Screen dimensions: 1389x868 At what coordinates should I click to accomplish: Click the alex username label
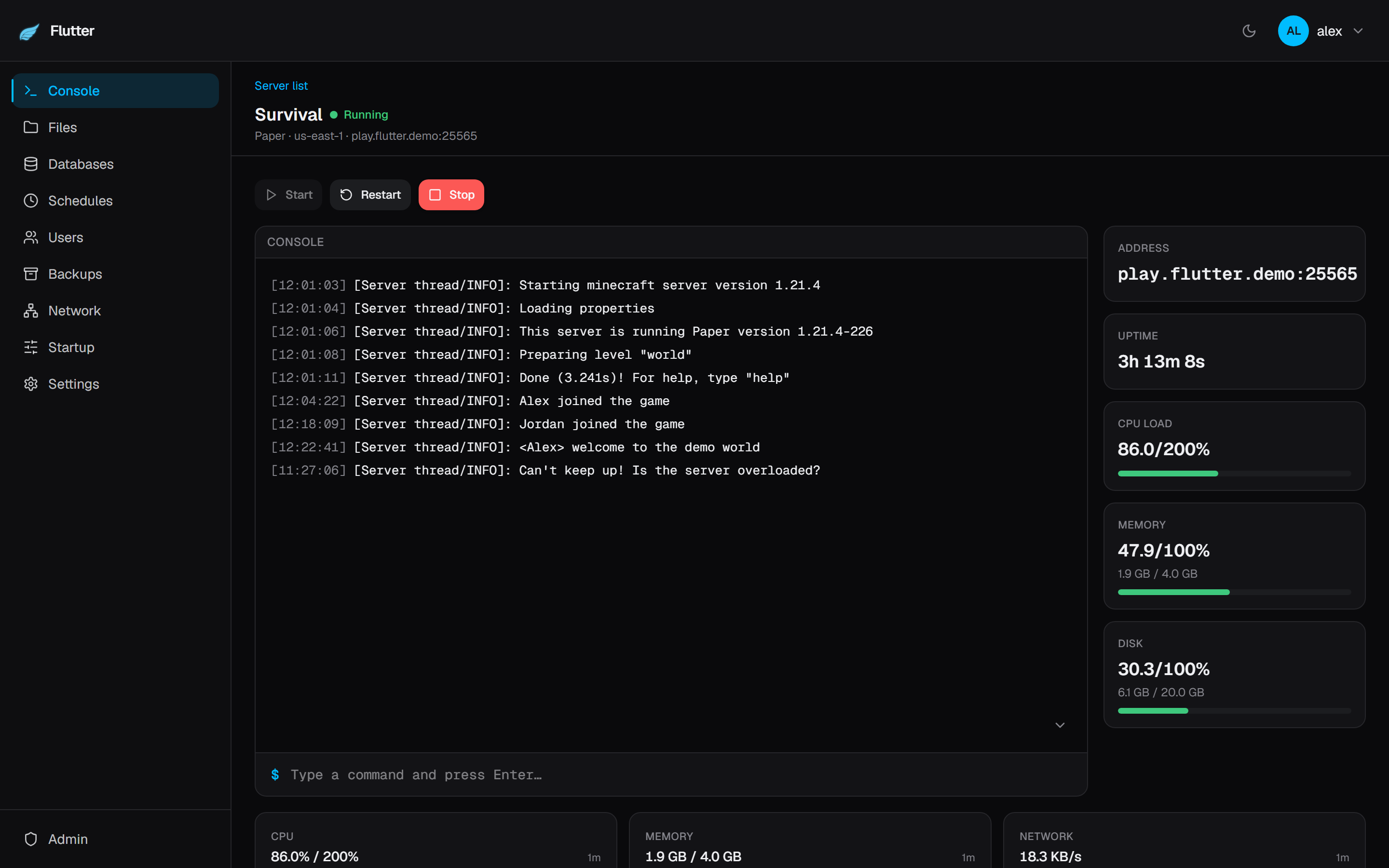click(x=1329, y=31)
